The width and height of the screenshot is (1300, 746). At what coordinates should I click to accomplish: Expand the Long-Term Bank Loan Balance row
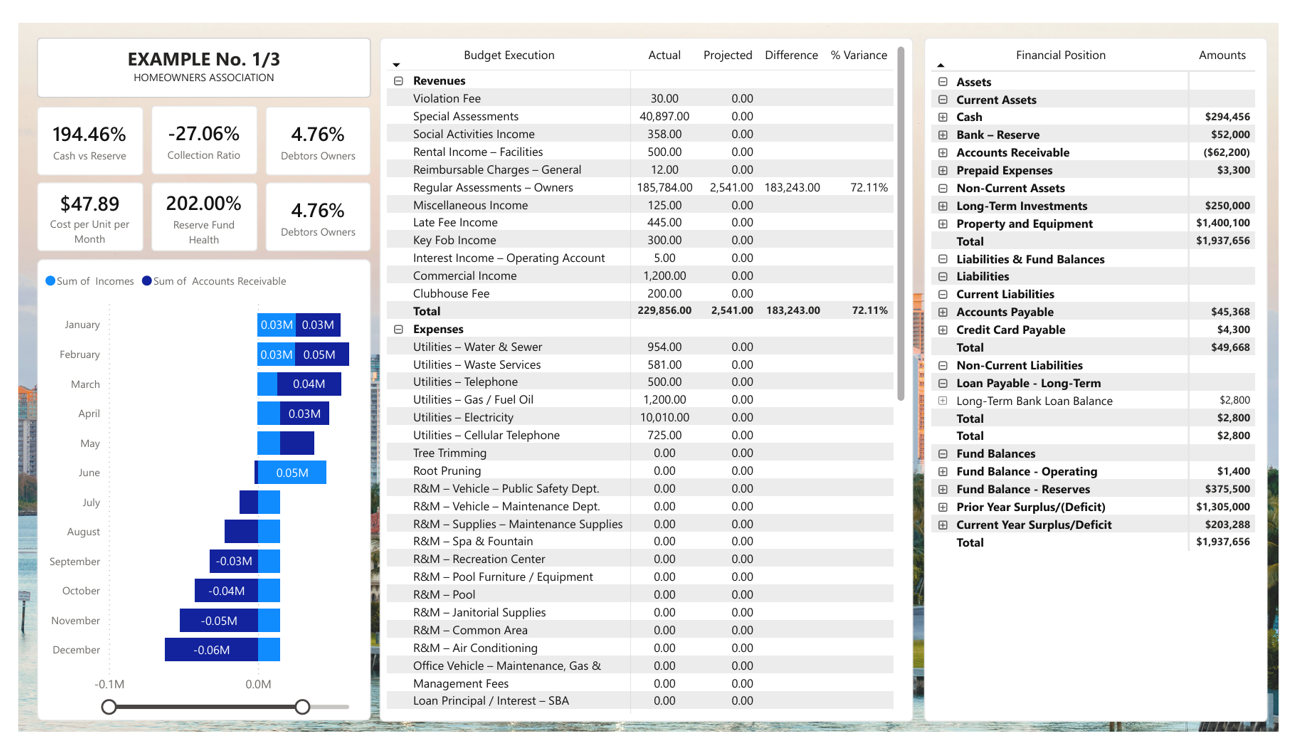pyautogui.click(x=943, y=401)
